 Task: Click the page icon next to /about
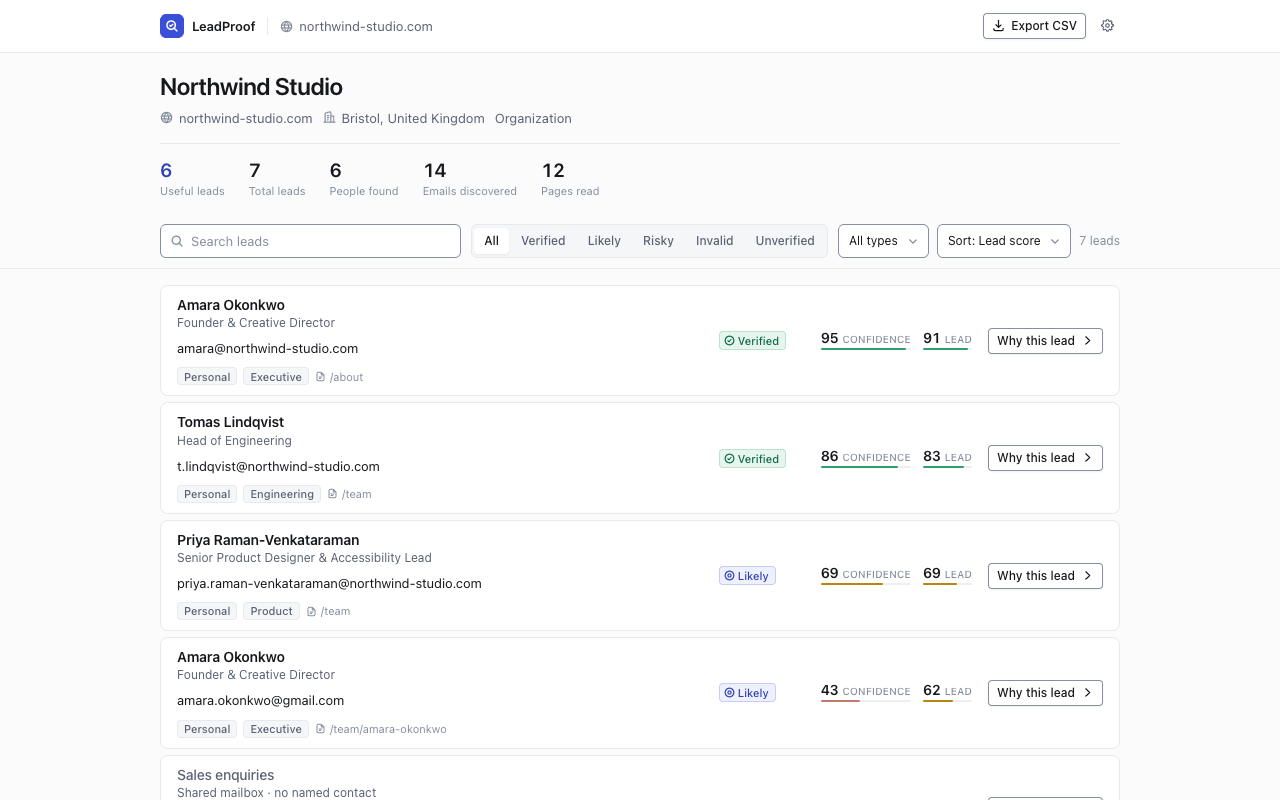[321, 377]
